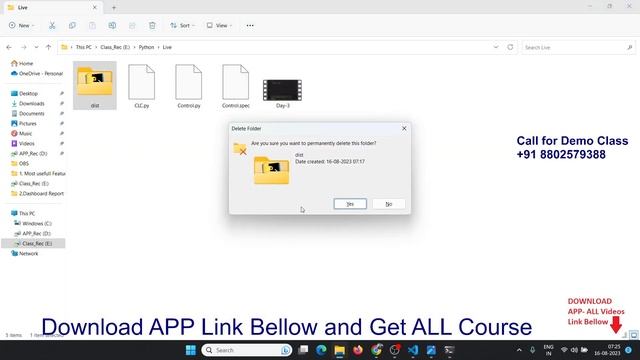The image size is (640, 360).
Task: Open Desktop in quick access
Action: [x=24, y=93]
